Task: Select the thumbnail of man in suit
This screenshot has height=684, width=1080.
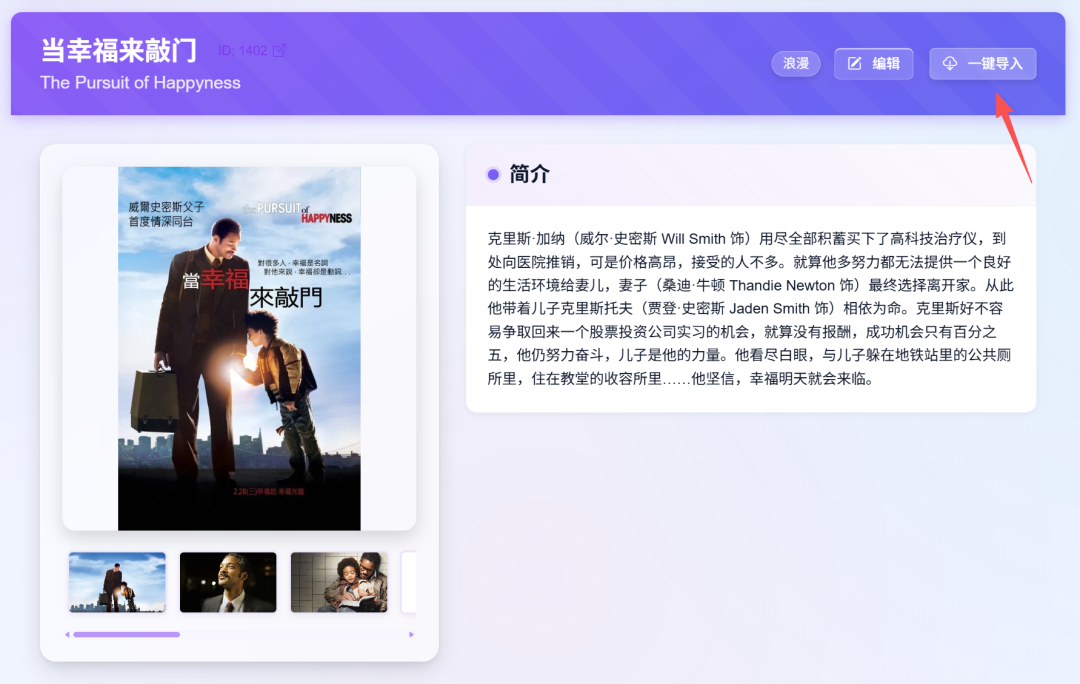Action: point(228,582)
